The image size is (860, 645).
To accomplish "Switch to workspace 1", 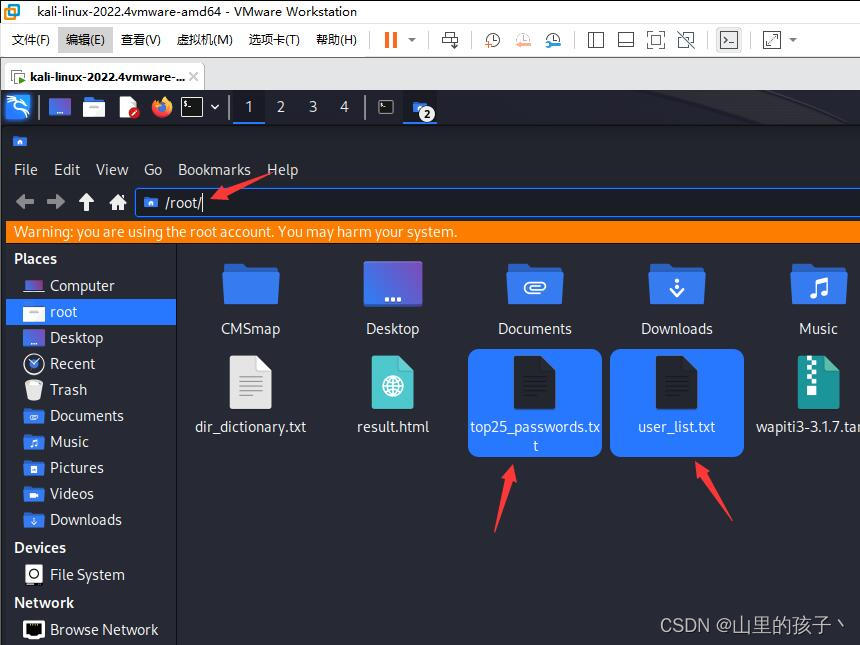I will [x=249, y=107].
